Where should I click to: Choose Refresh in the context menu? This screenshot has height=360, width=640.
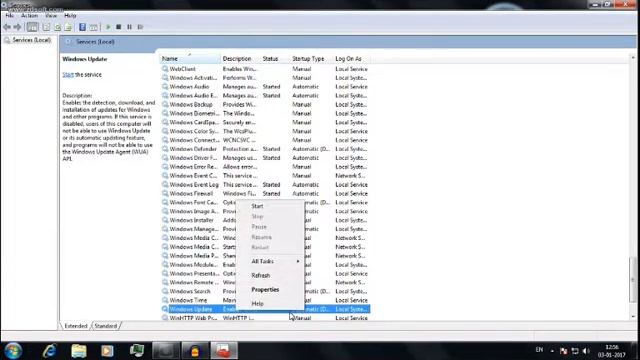coord(270,276)
